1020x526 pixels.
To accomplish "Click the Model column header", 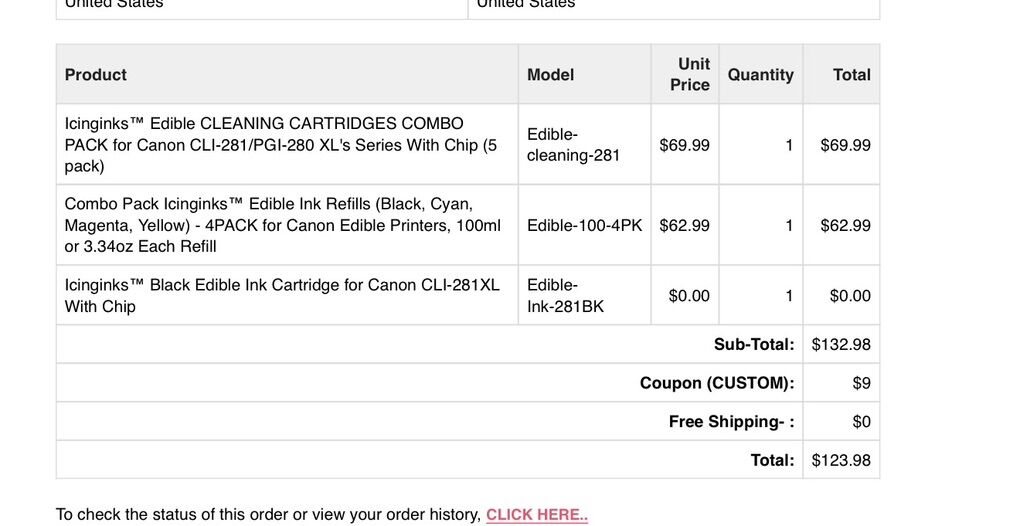I will [x=551, y=75].
